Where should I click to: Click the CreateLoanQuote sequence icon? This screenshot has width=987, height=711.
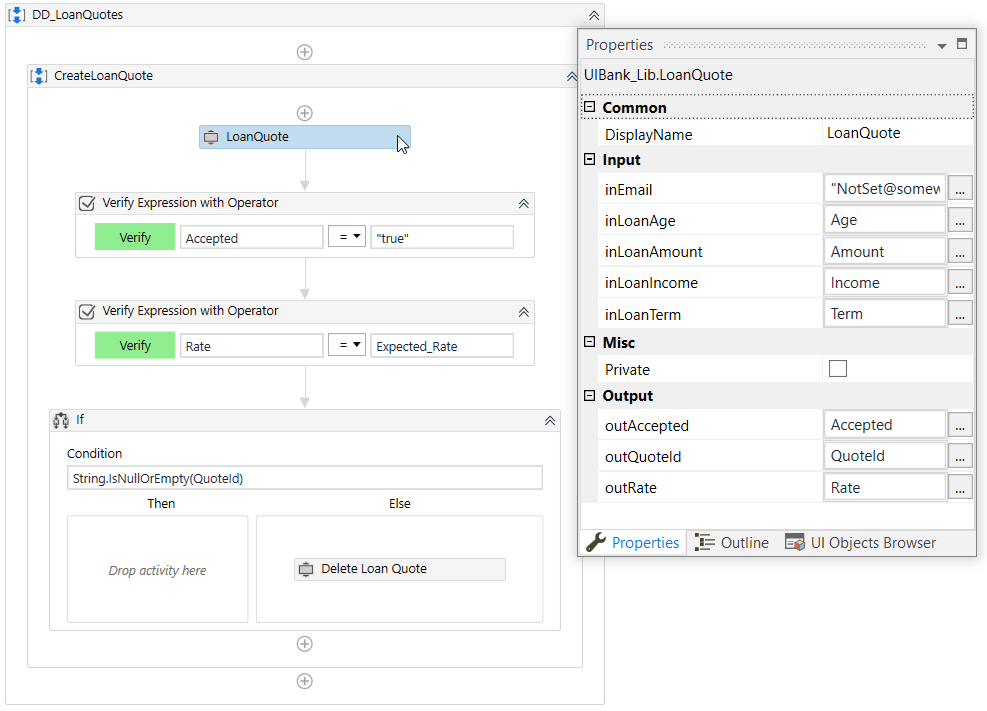coord(39,76)
